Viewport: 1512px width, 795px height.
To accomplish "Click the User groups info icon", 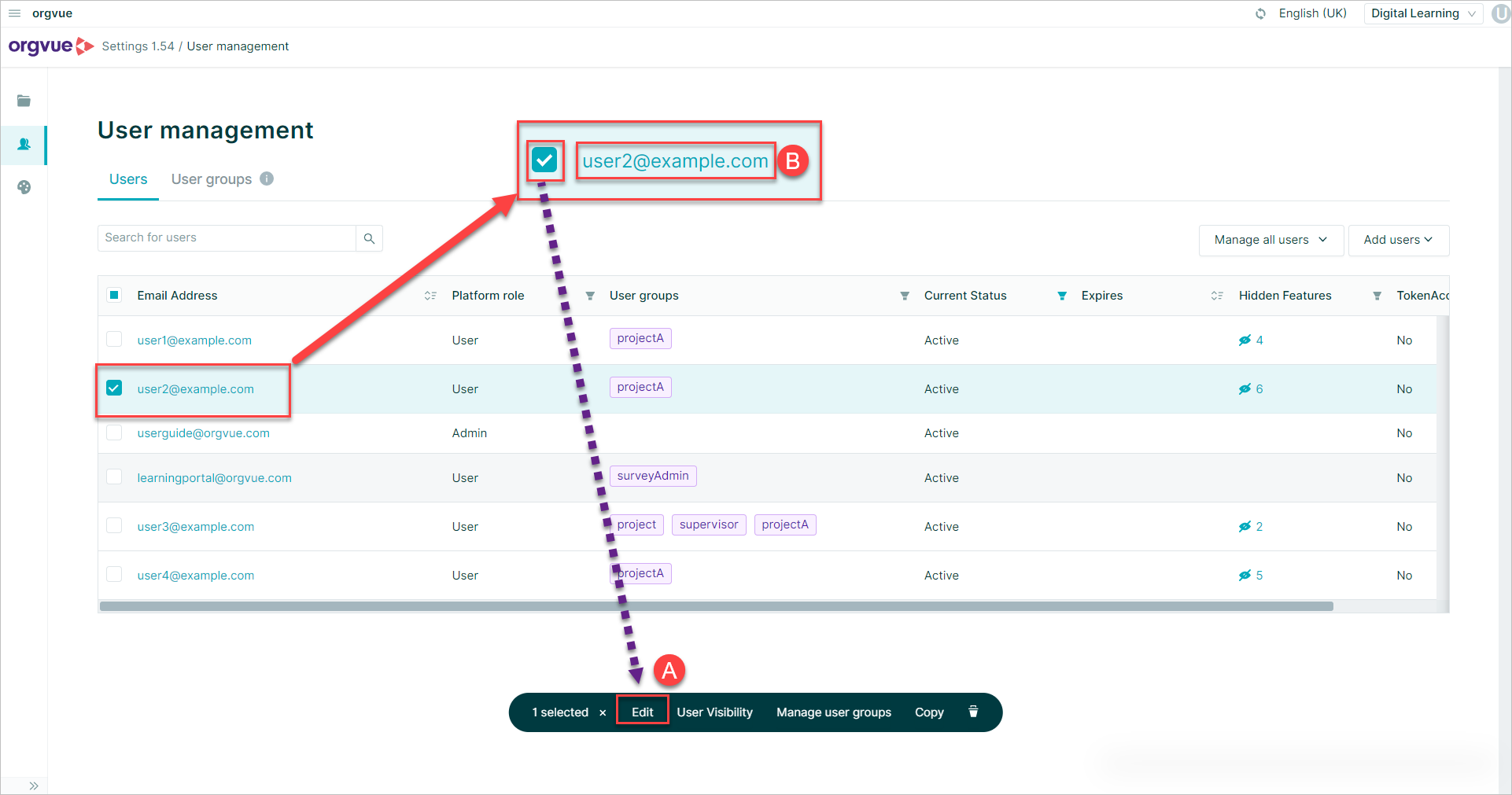I will point(267,179).
